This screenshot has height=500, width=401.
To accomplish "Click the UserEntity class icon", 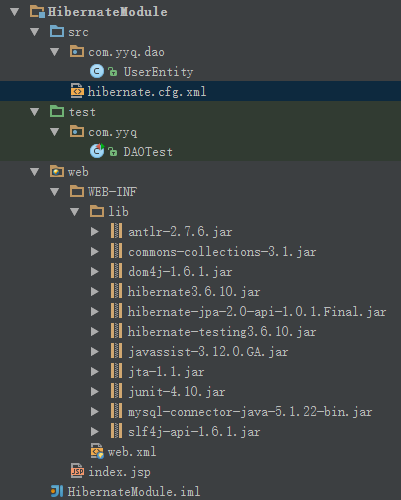I will coord(97,71).
